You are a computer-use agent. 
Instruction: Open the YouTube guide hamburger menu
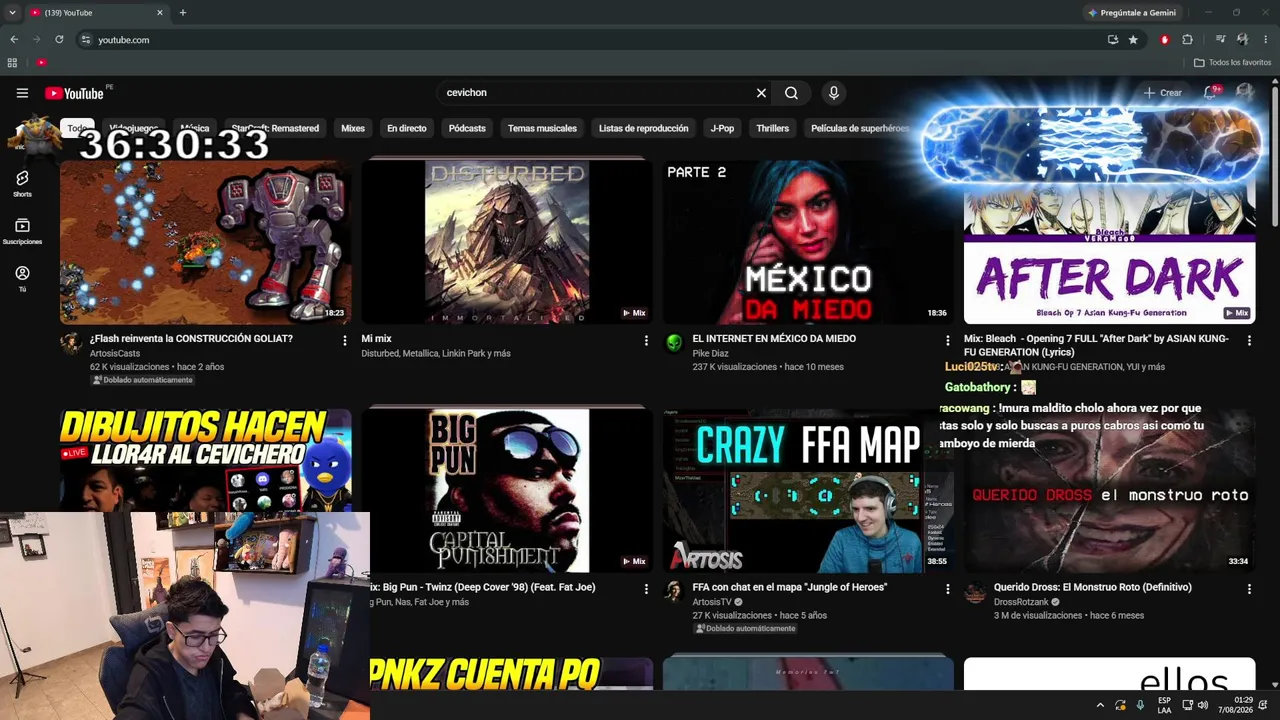click(x=22, y=93)
